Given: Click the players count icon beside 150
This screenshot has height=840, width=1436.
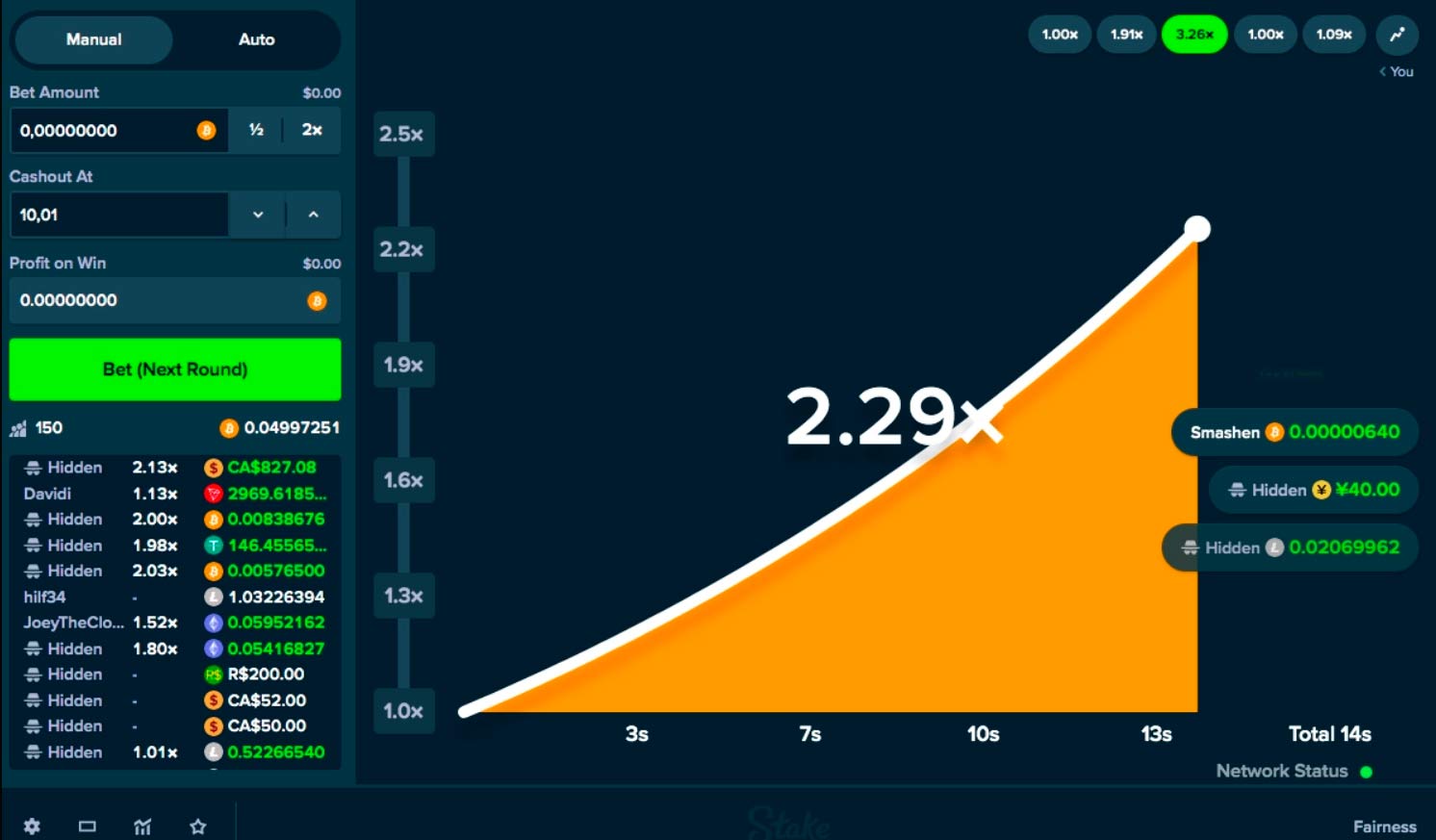Looking at the screenshot, I should point(18,428).
